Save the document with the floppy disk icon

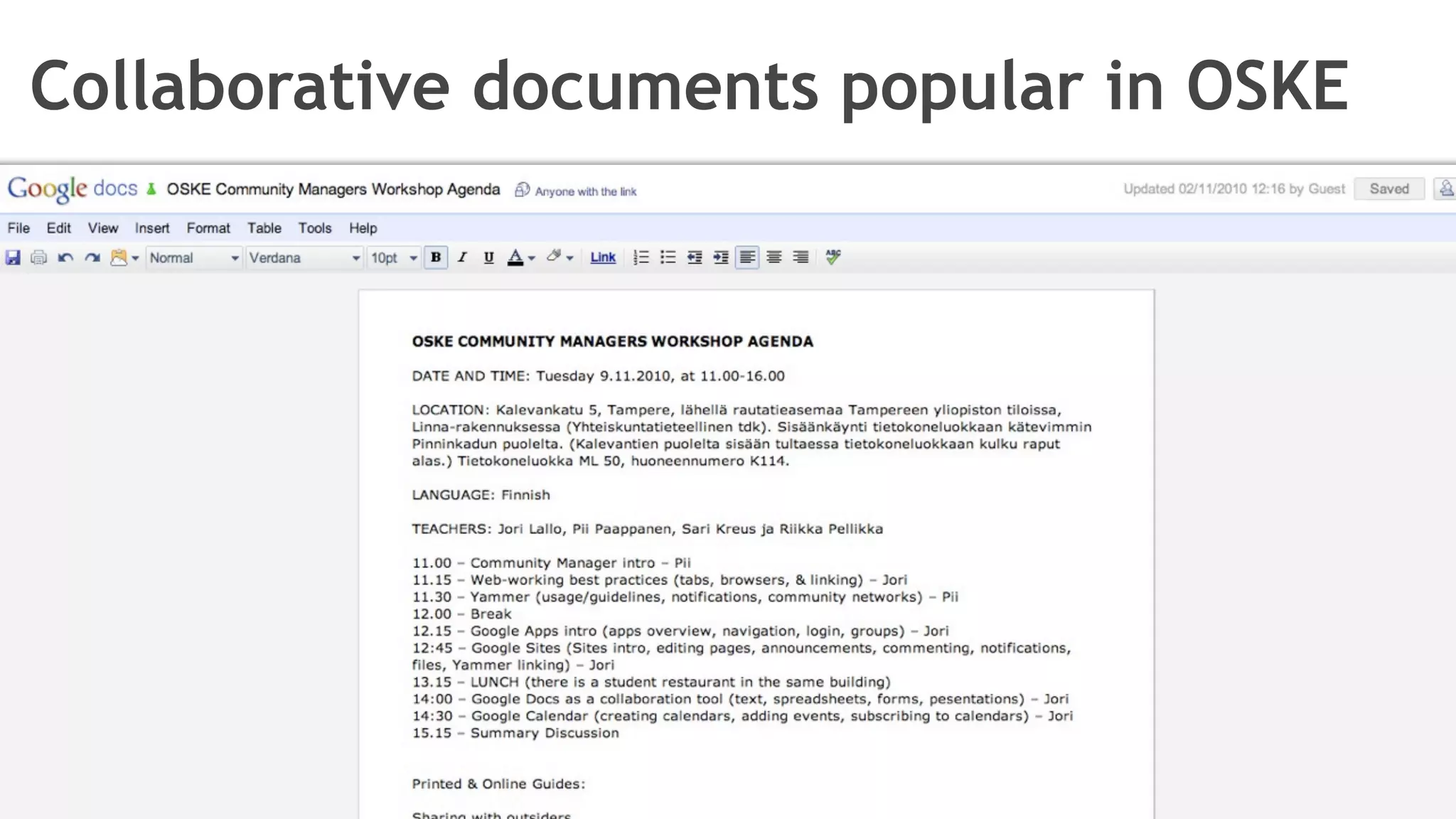pos(14,257)
